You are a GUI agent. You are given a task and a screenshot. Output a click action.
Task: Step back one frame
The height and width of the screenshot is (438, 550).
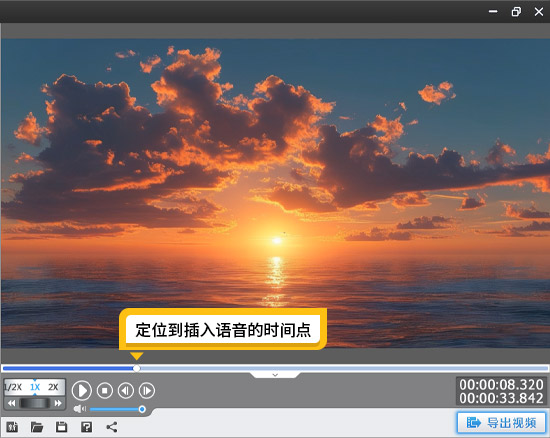coord(126,390)
